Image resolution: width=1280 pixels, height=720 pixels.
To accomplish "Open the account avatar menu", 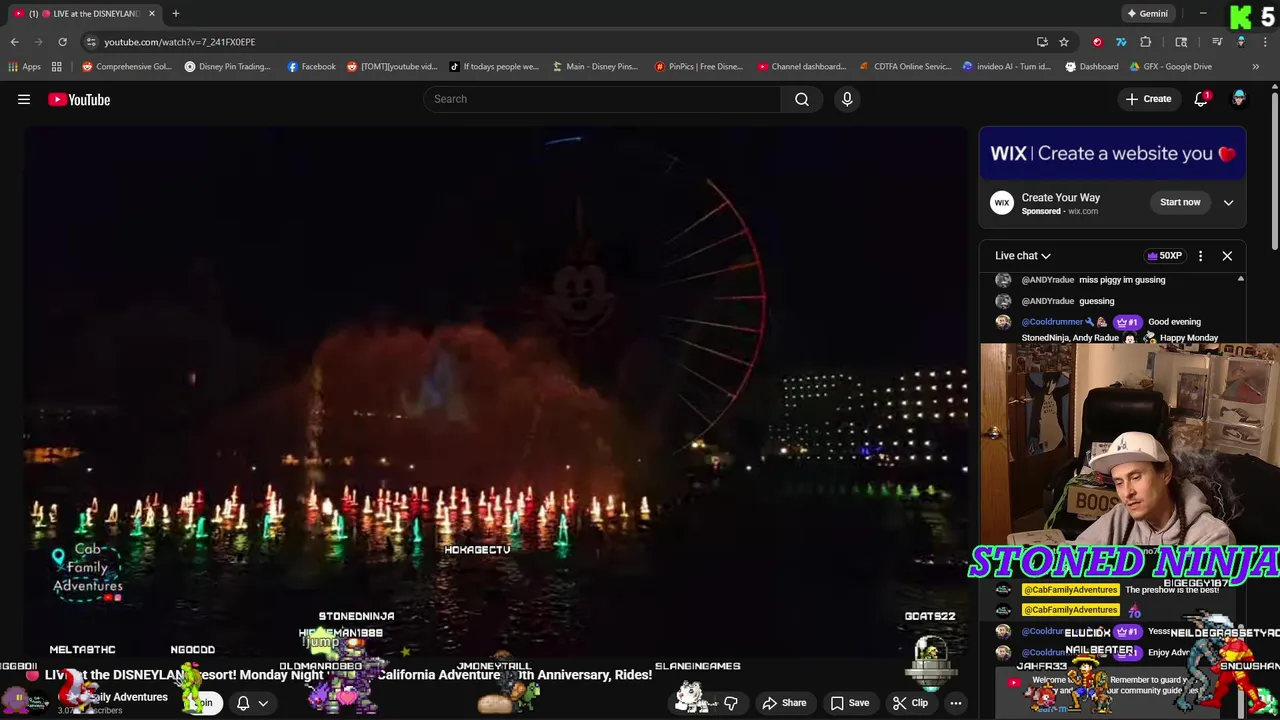I will click(1239, 99).
